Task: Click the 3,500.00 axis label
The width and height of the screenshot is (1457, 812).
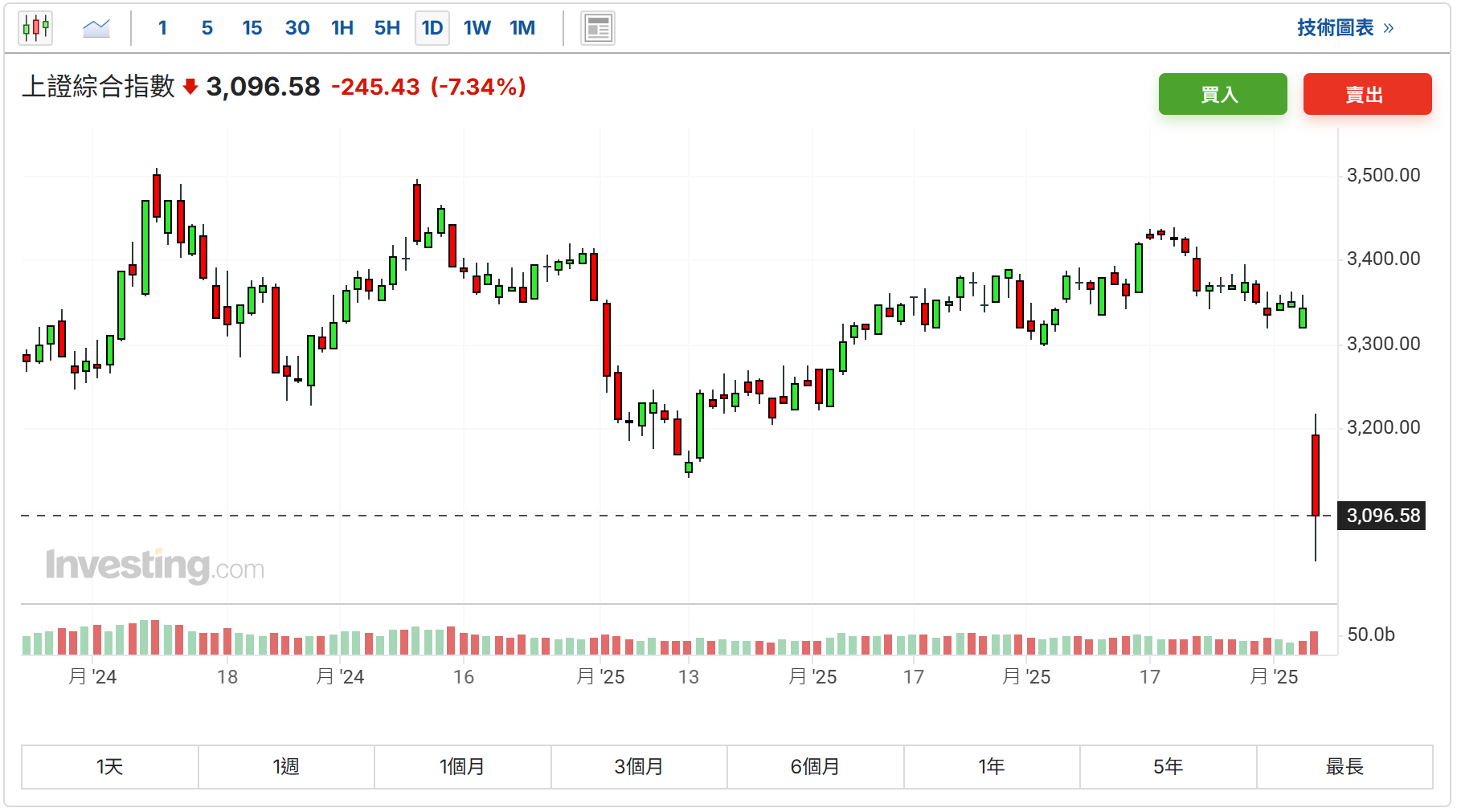Action: pyautogui.click(x=1383, y=175)
